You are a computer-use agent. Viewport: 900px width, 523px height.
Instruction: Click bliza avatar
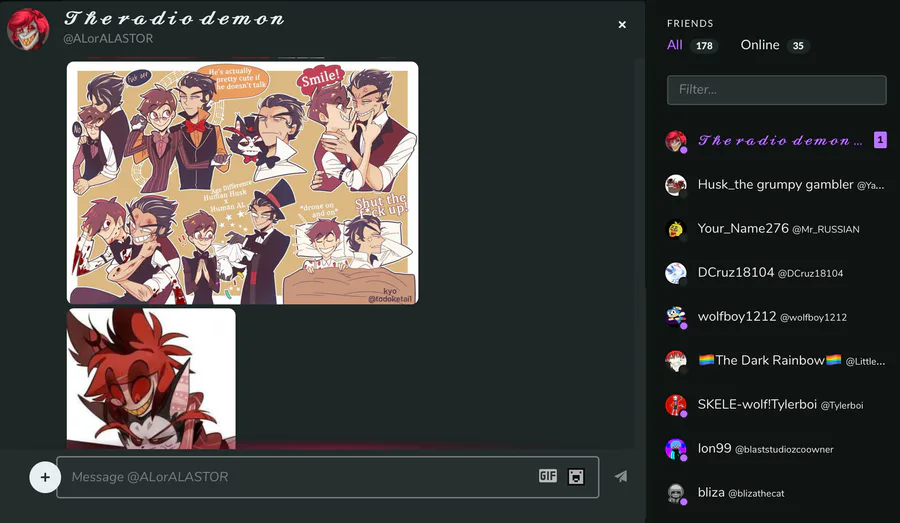[676, 493]
